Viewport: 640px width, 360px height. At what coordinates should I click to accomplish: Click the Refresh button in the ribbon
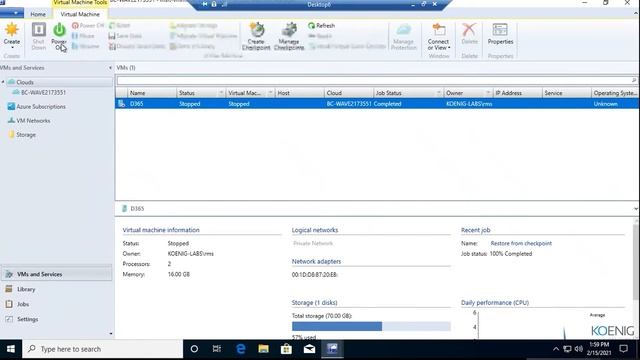[x=322, y=25]
